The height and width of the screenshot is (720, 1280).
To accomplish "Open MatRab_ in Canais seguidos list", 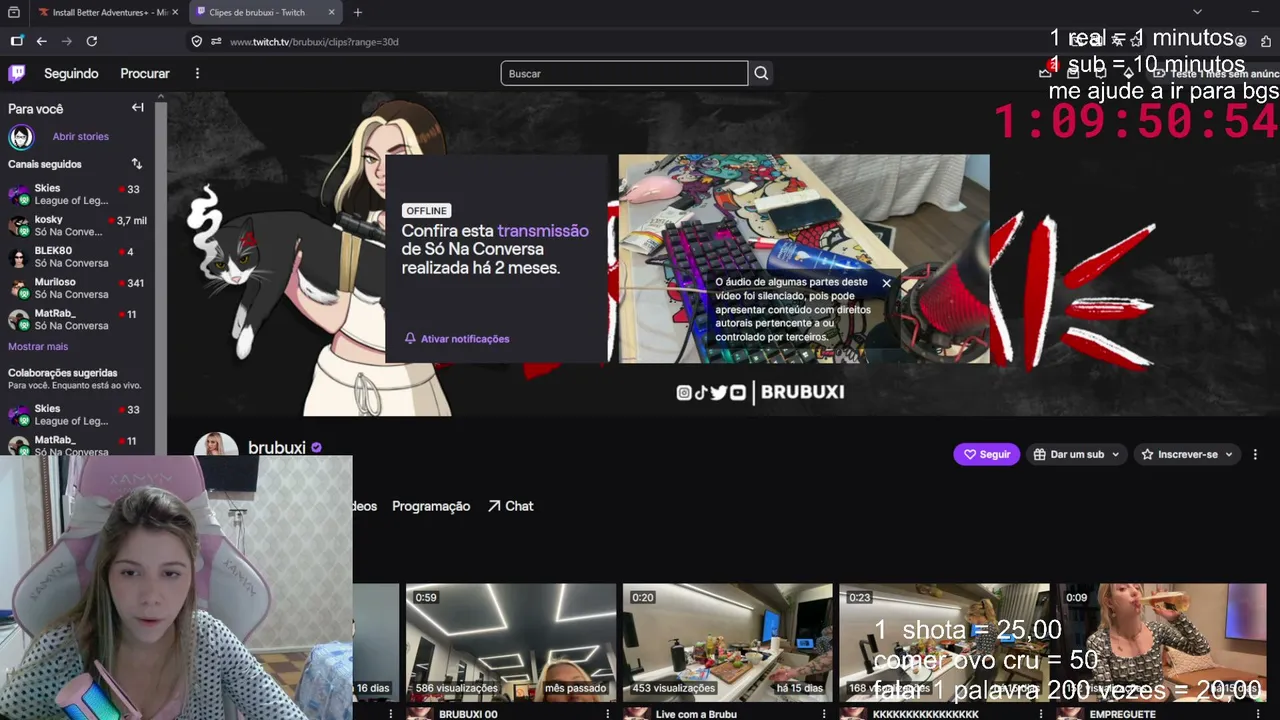I will (77, 320).
